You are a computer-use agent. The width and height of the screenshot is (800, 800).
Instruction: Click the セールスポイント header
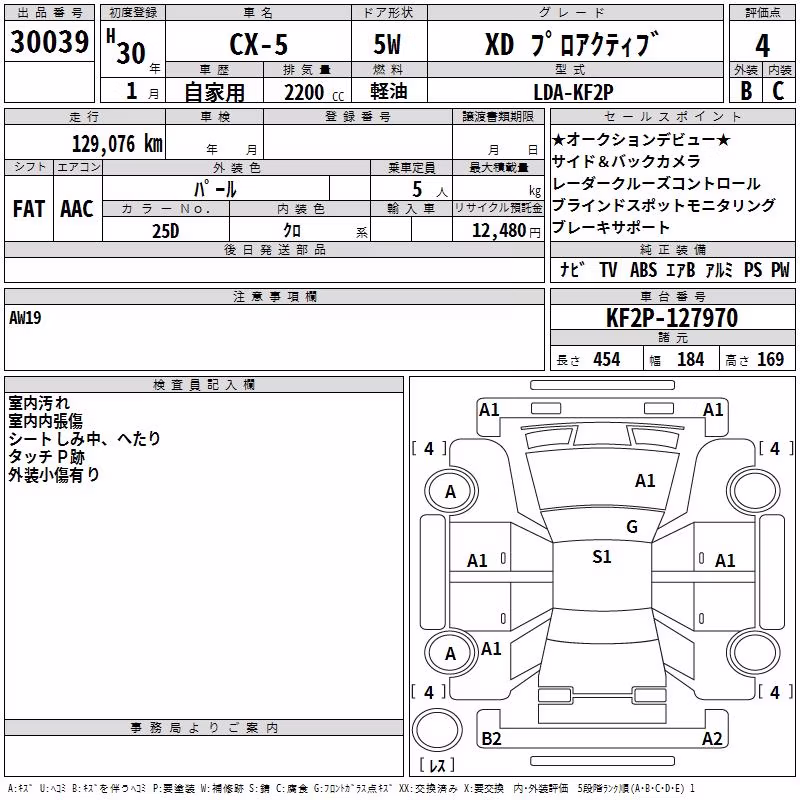[x=673, y=116]
